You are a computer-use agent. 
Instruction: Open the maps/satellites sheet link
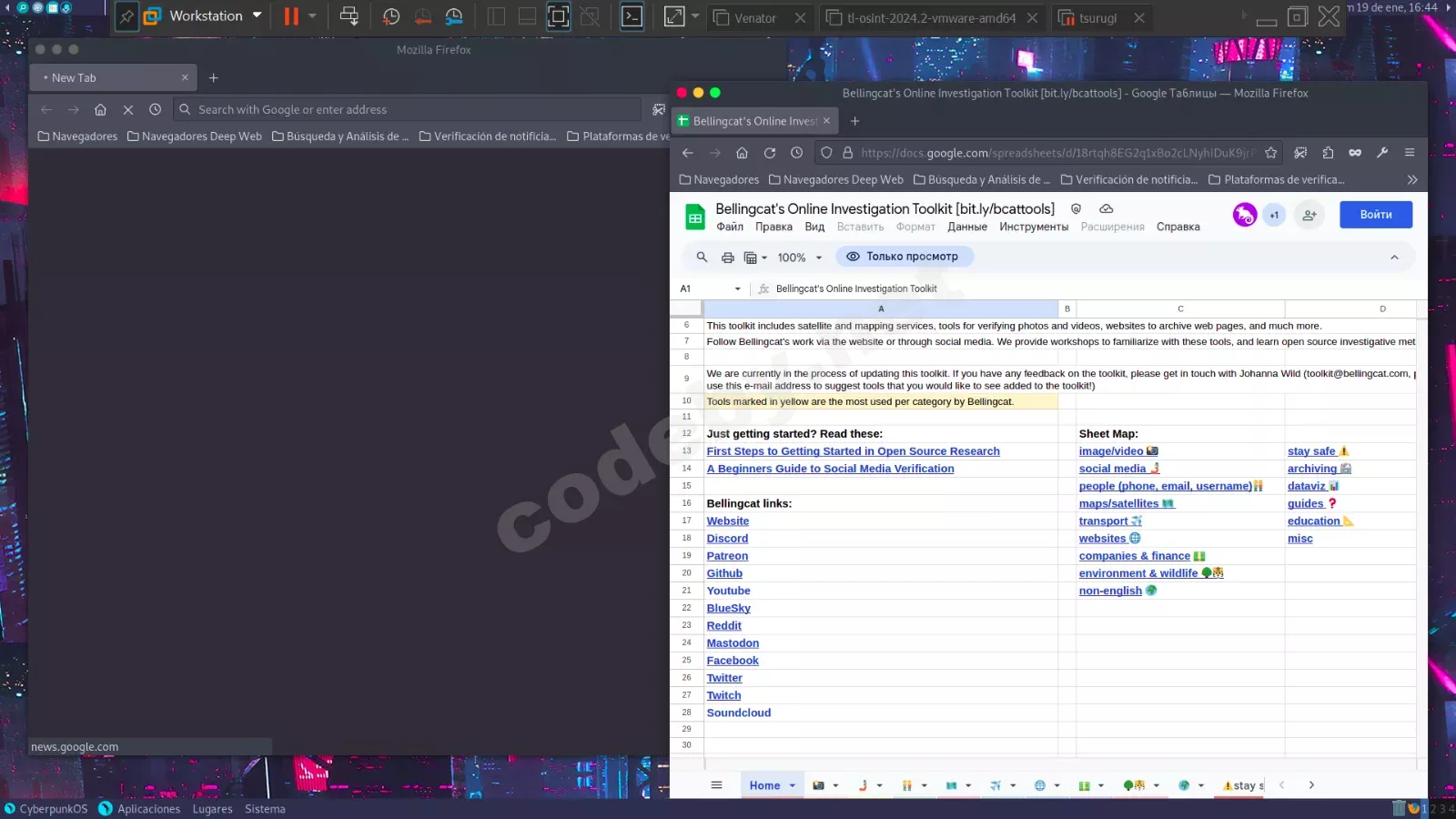click(1127, 503)
